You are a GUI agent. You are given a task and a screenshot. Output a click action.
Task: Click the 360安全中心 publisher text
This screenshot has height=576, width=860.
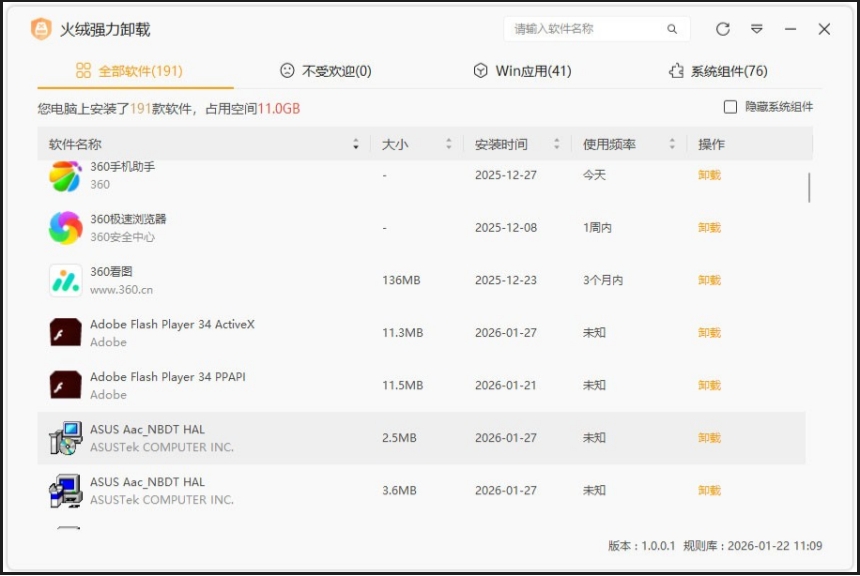pyautogui.click(x=122, y=237)
